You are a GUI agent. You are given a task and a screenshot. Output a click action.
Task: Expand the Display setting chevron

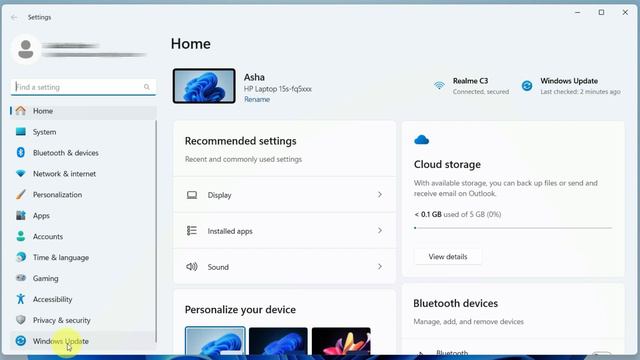tap(380, 195)
